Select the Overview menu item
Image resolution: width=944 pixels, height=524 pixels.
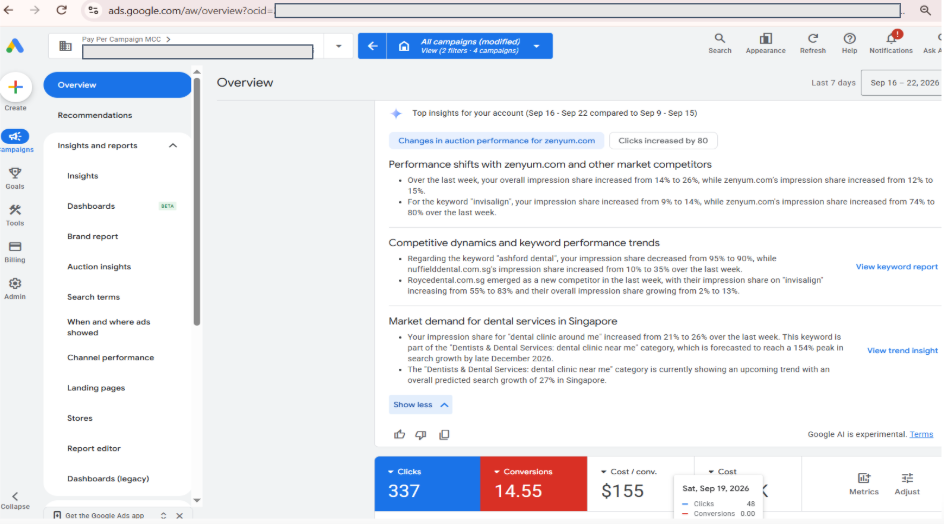click(117, 85)
